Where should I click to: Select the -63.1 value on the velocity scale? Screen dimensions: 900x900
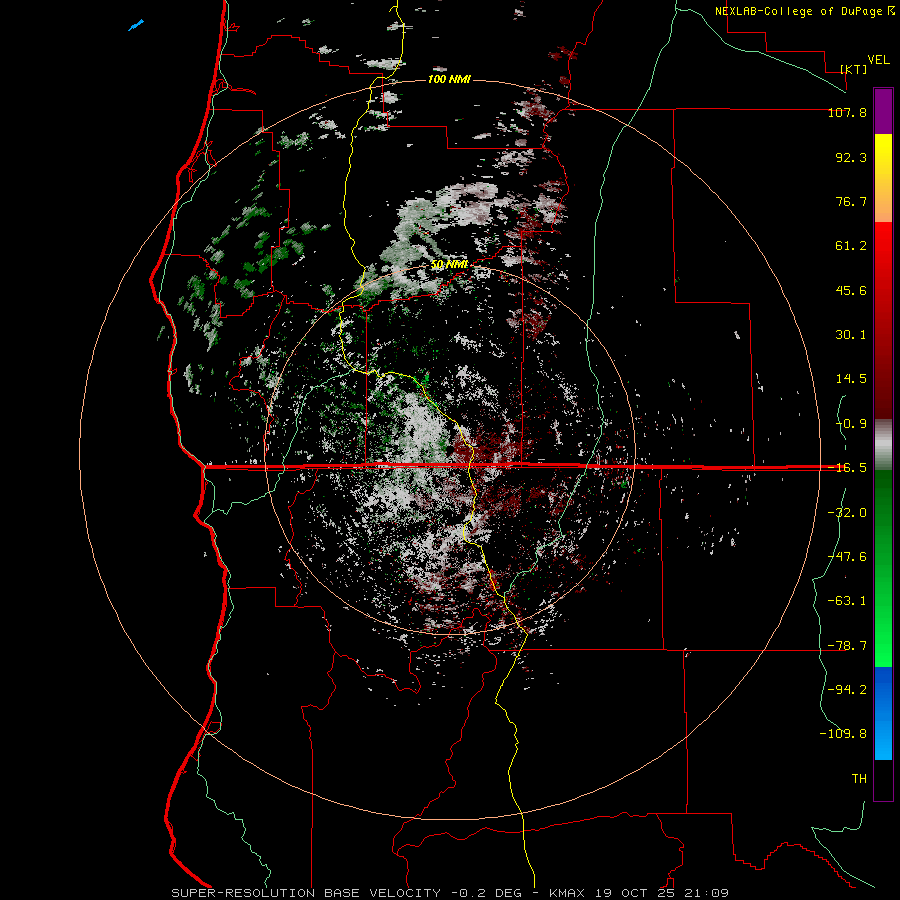[x=847, y=601]
